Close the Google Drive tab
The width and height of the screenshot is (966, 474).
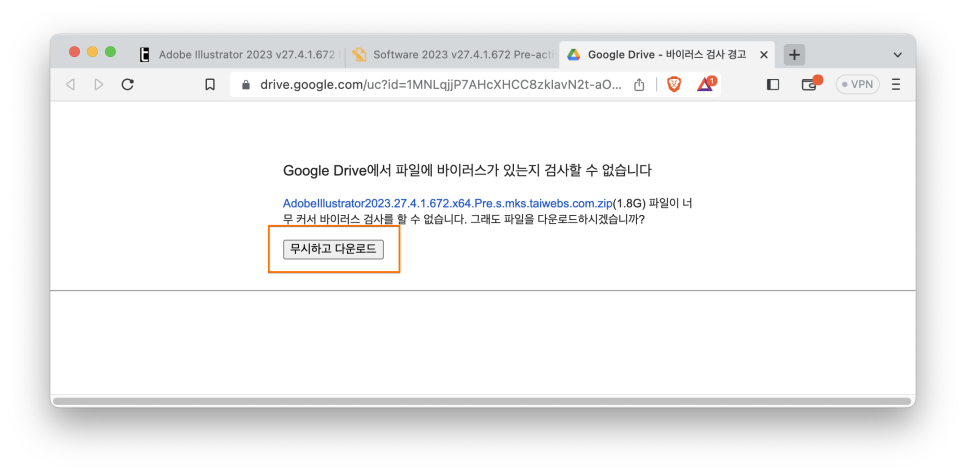764,55
